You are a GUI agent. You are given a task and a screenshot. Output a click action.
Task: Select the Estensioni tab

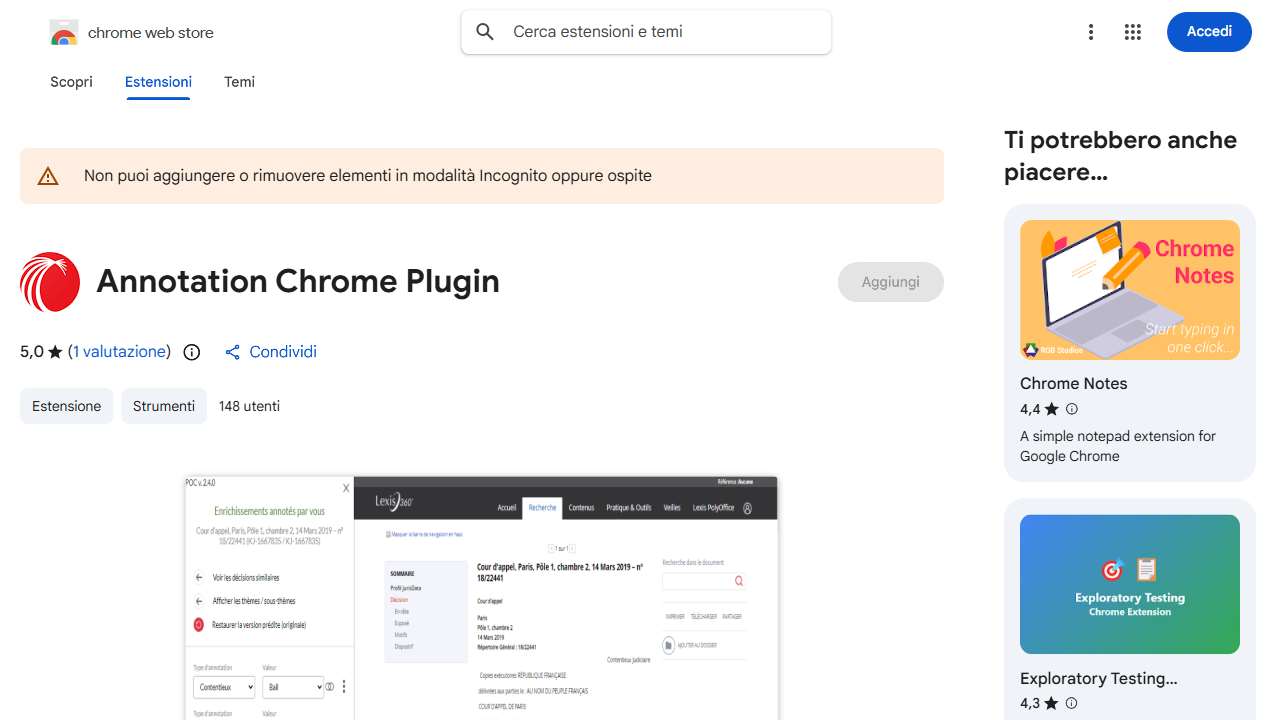158,82
